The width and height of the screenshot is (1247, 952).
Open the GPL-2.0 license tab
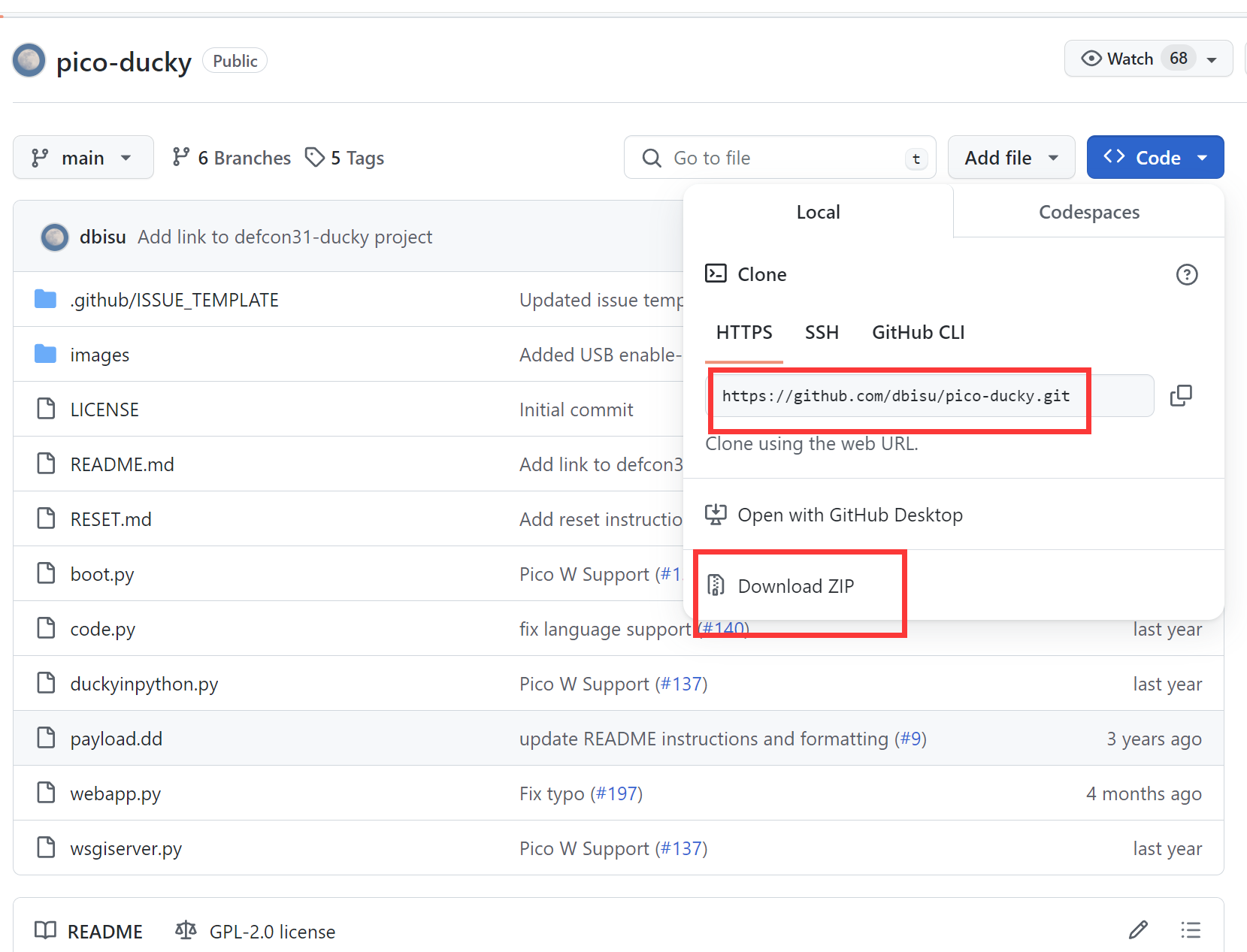click(x=256, y=931)
